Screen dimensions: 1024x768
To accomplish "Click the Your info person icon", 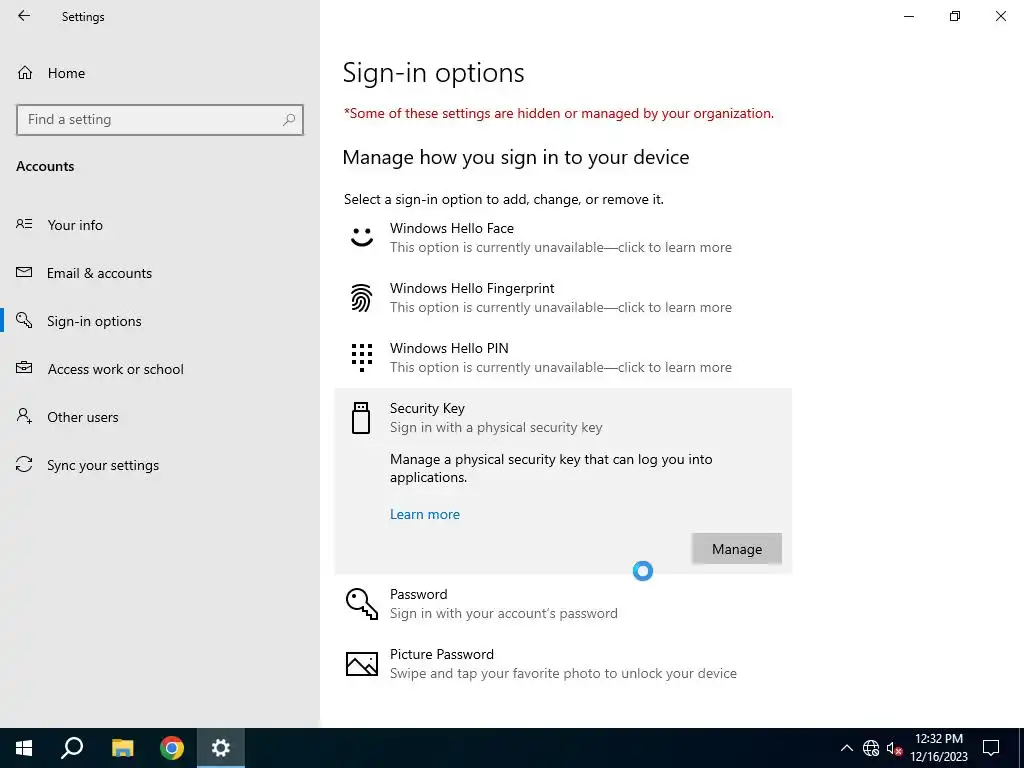I will 24,224.
